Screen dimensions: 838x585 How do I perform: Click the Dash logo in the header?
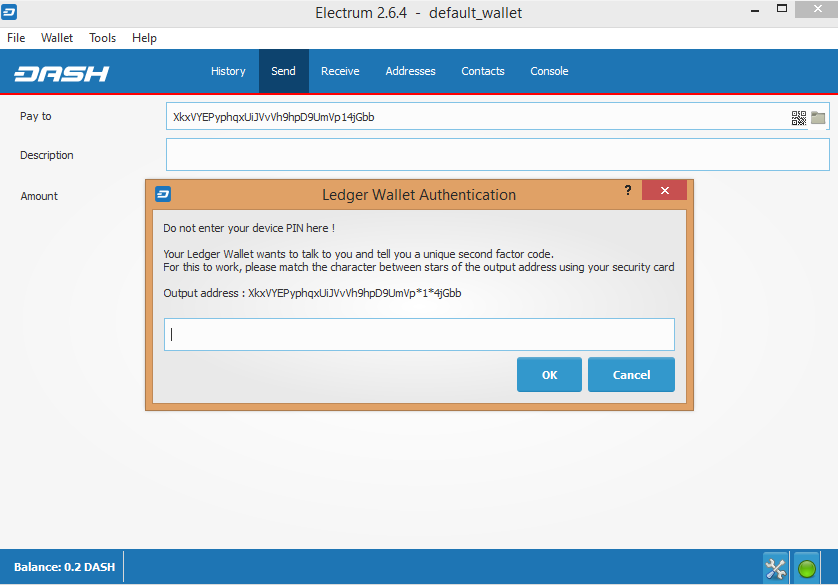61,73
